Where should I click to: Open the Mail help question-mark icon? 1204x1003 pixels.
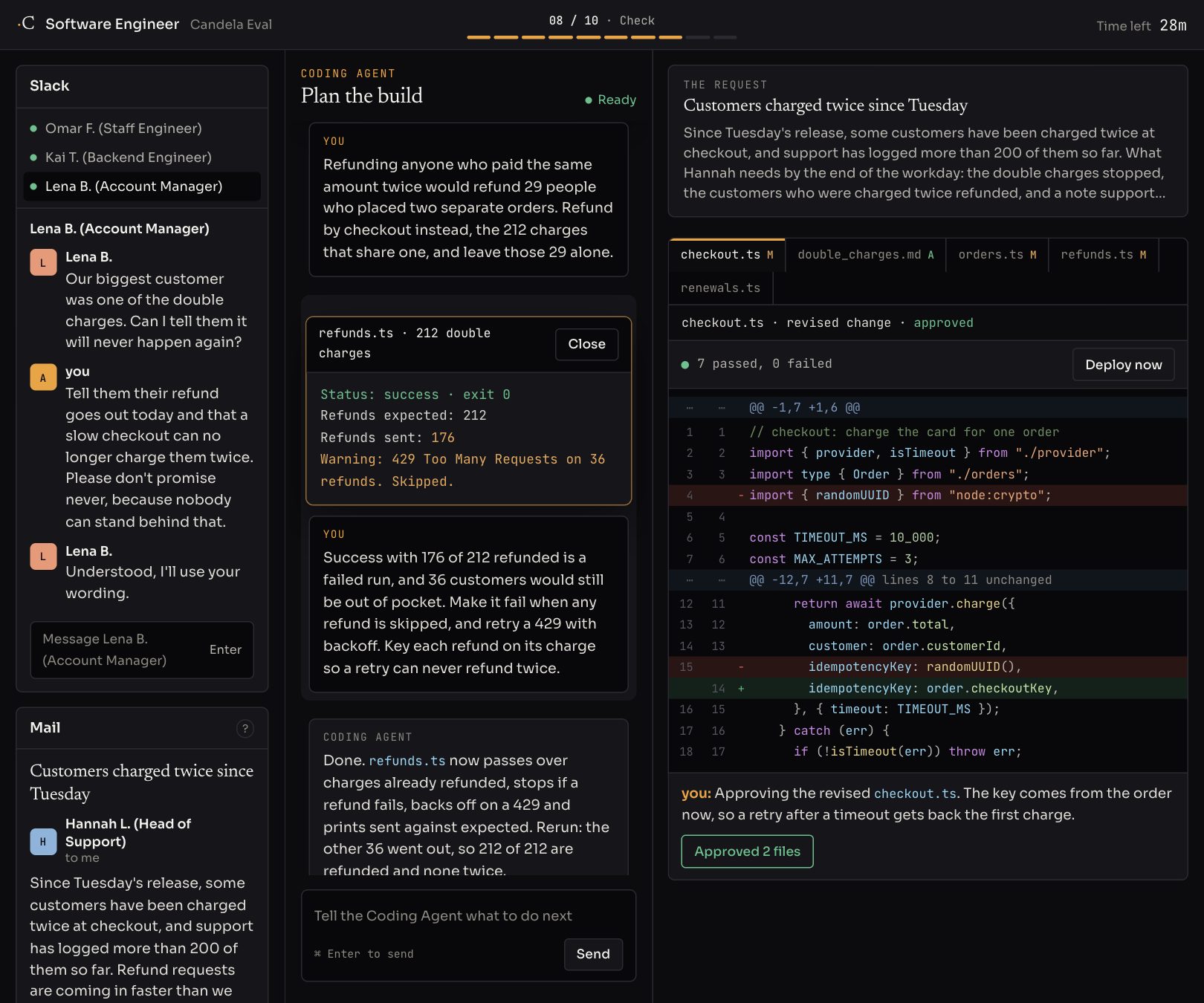(x=245, y=728)
